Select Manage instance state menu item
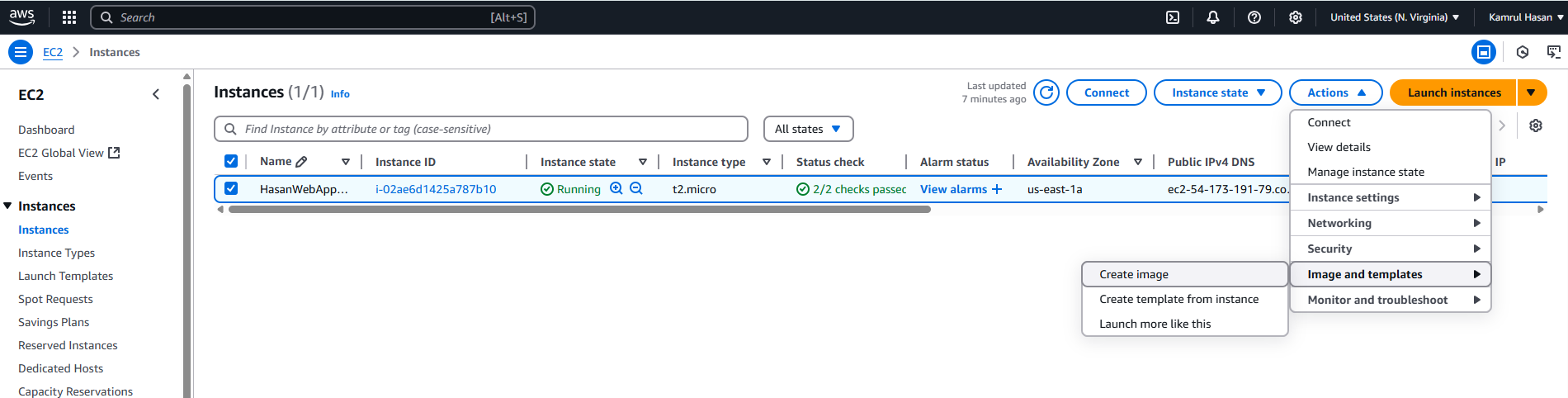Image resolution: width=1568 pixels, height=398 pixels. pos(1390,172)
